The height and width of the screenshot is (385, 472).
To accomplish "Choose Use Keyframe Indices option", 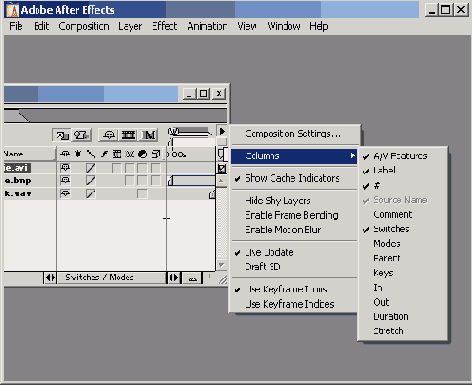I will 294,304.
